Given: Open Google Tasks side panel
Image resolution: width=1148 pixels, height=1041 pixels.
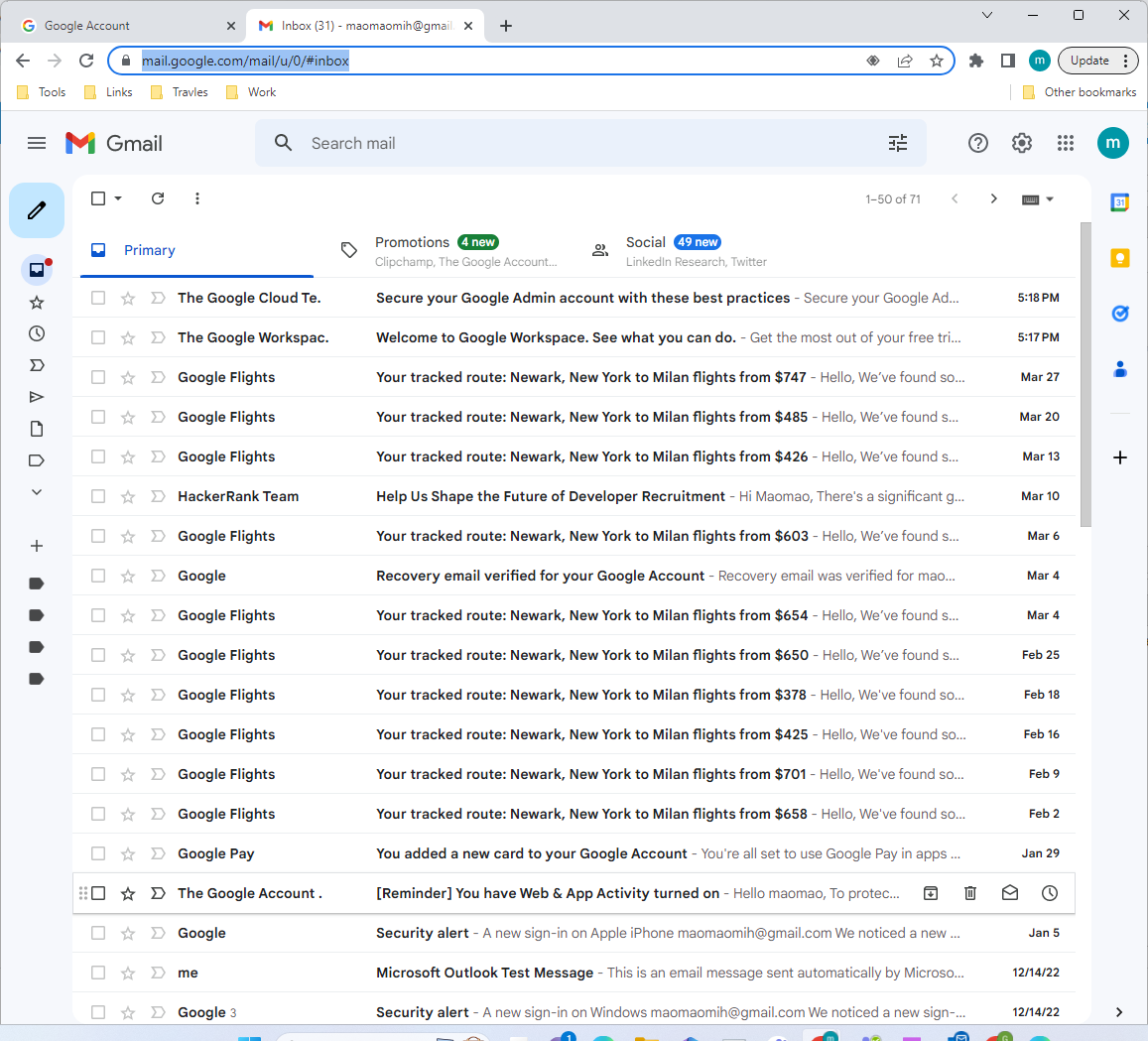Looking at the screenshot, I should (1119, 314).
